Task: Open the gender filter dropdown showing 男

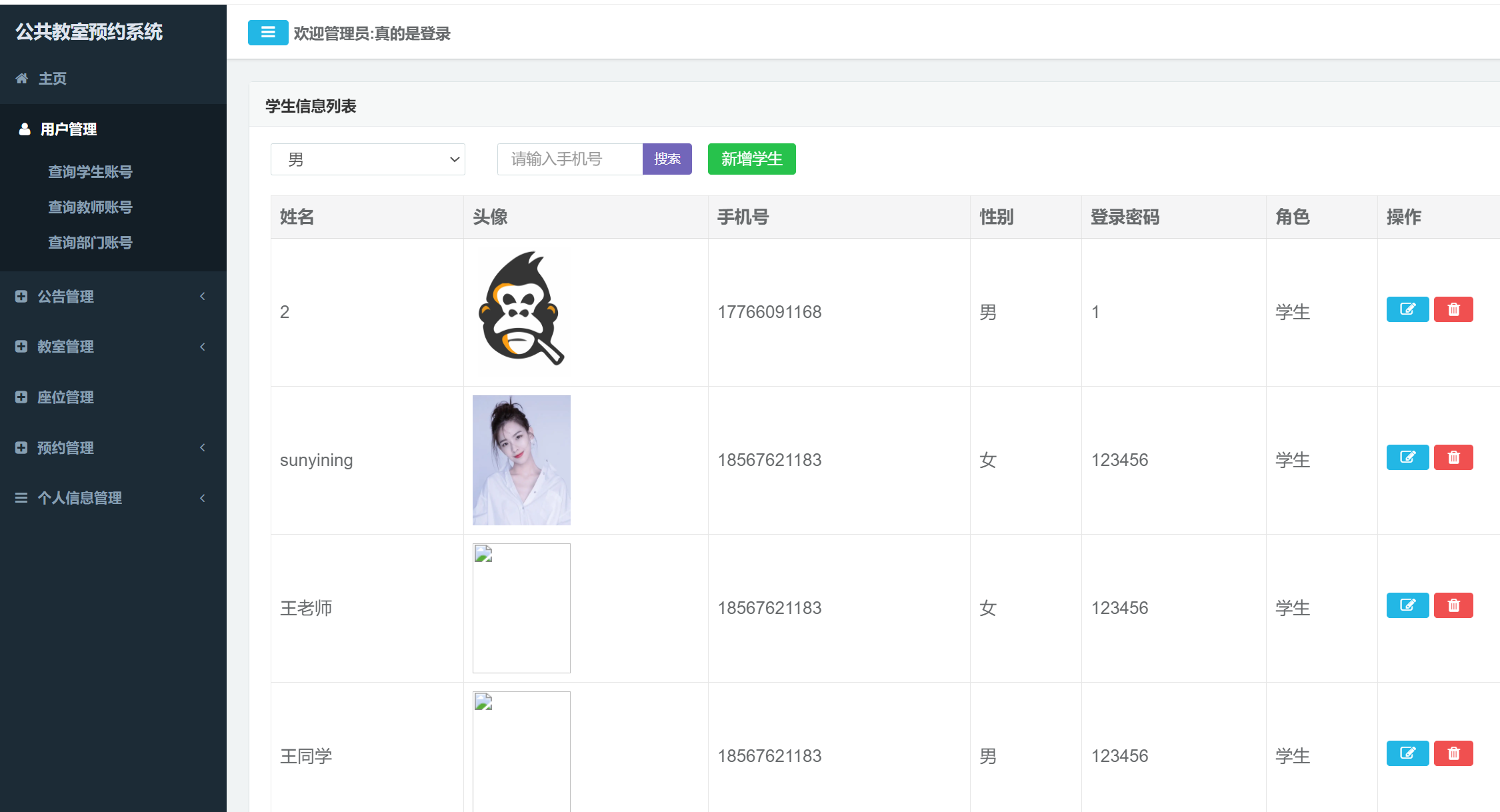Action: [x=367, y=159]
